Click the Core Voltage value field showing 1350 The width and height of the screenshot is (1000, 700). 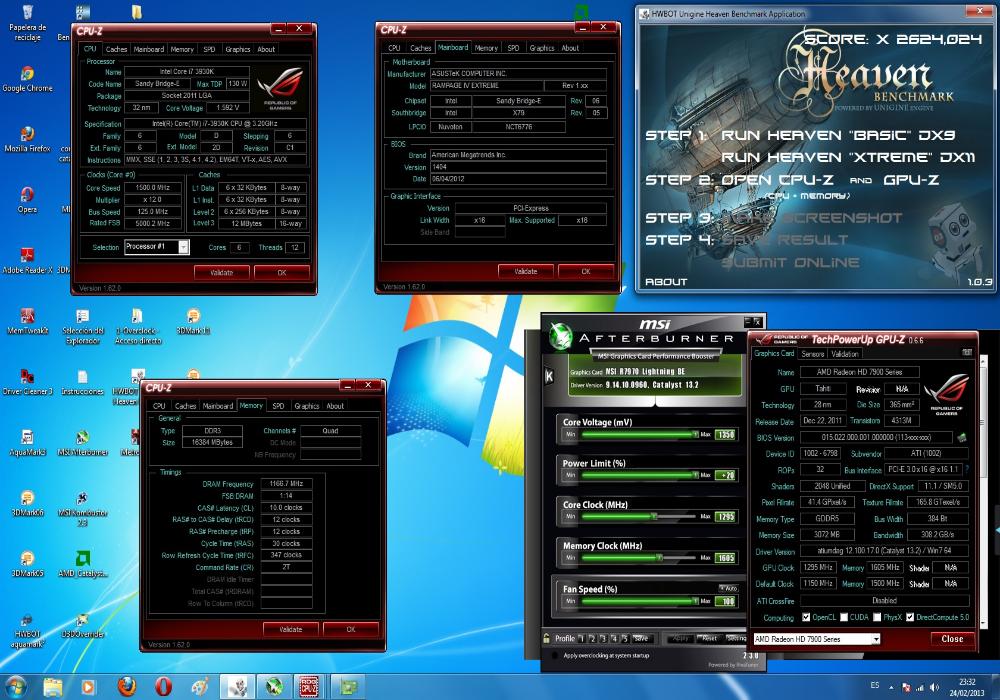[x=725, y=434]
